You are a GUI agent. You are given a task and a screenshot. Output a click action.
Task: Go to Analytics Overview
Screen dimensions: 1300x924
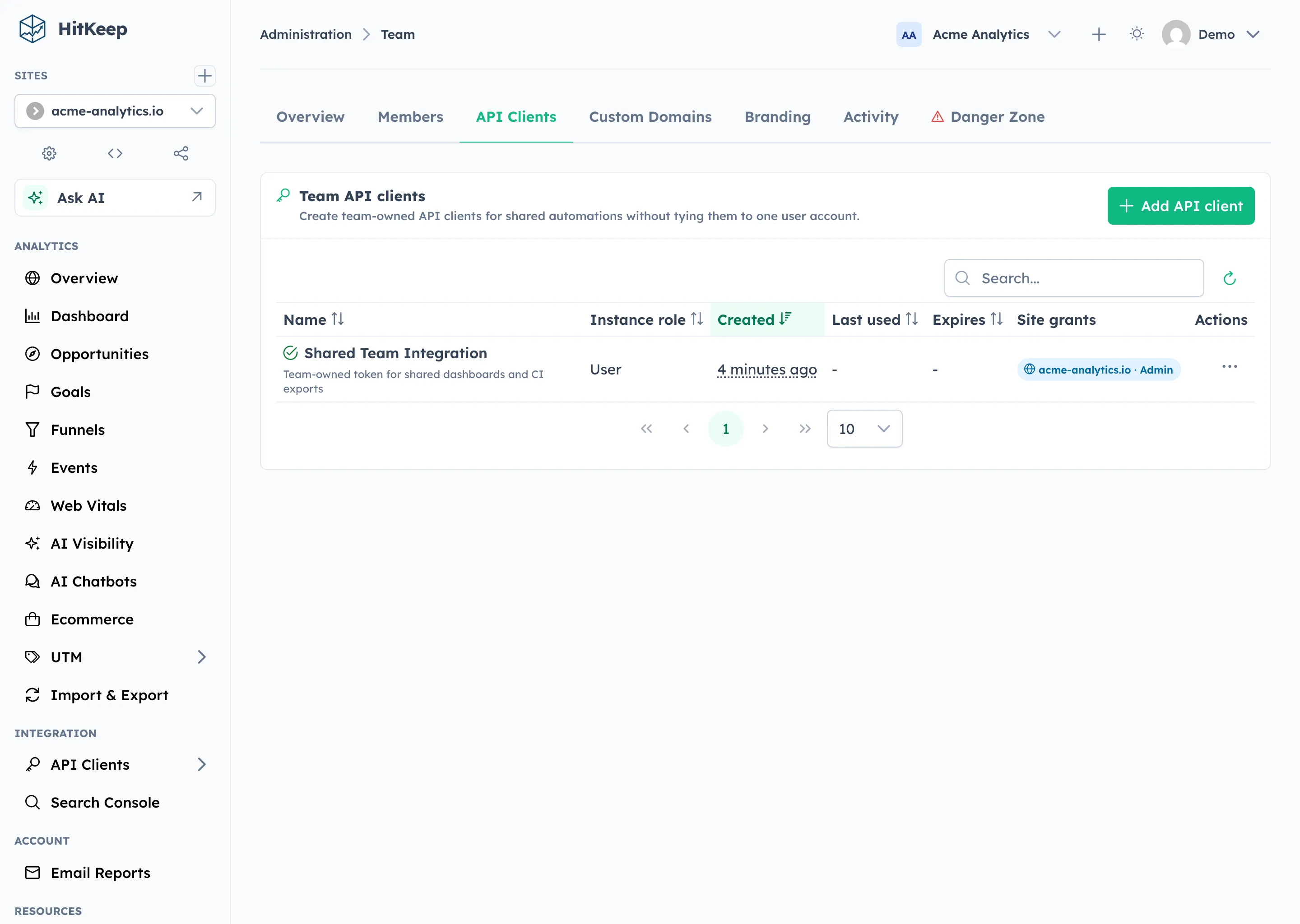115,278
